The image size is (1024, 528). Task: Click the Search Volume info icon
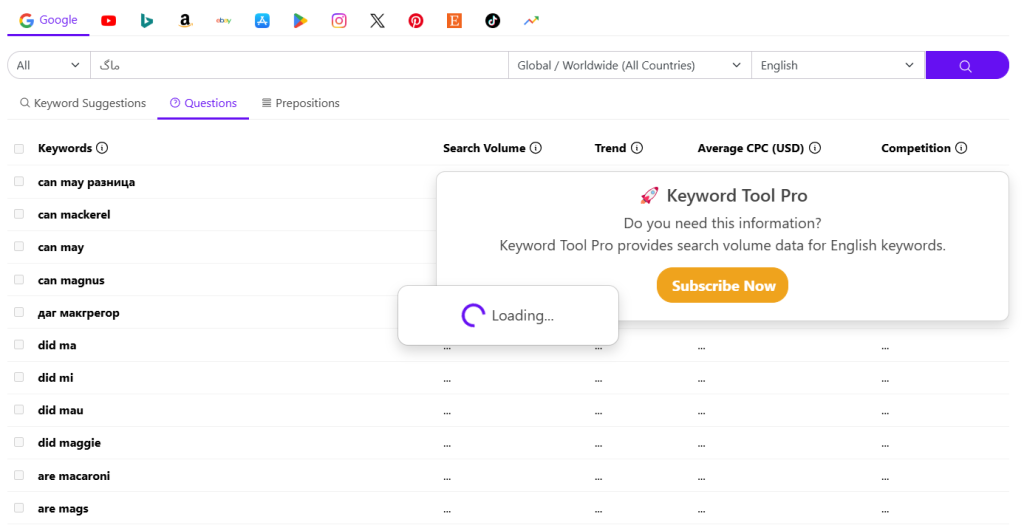click(536, 148)
